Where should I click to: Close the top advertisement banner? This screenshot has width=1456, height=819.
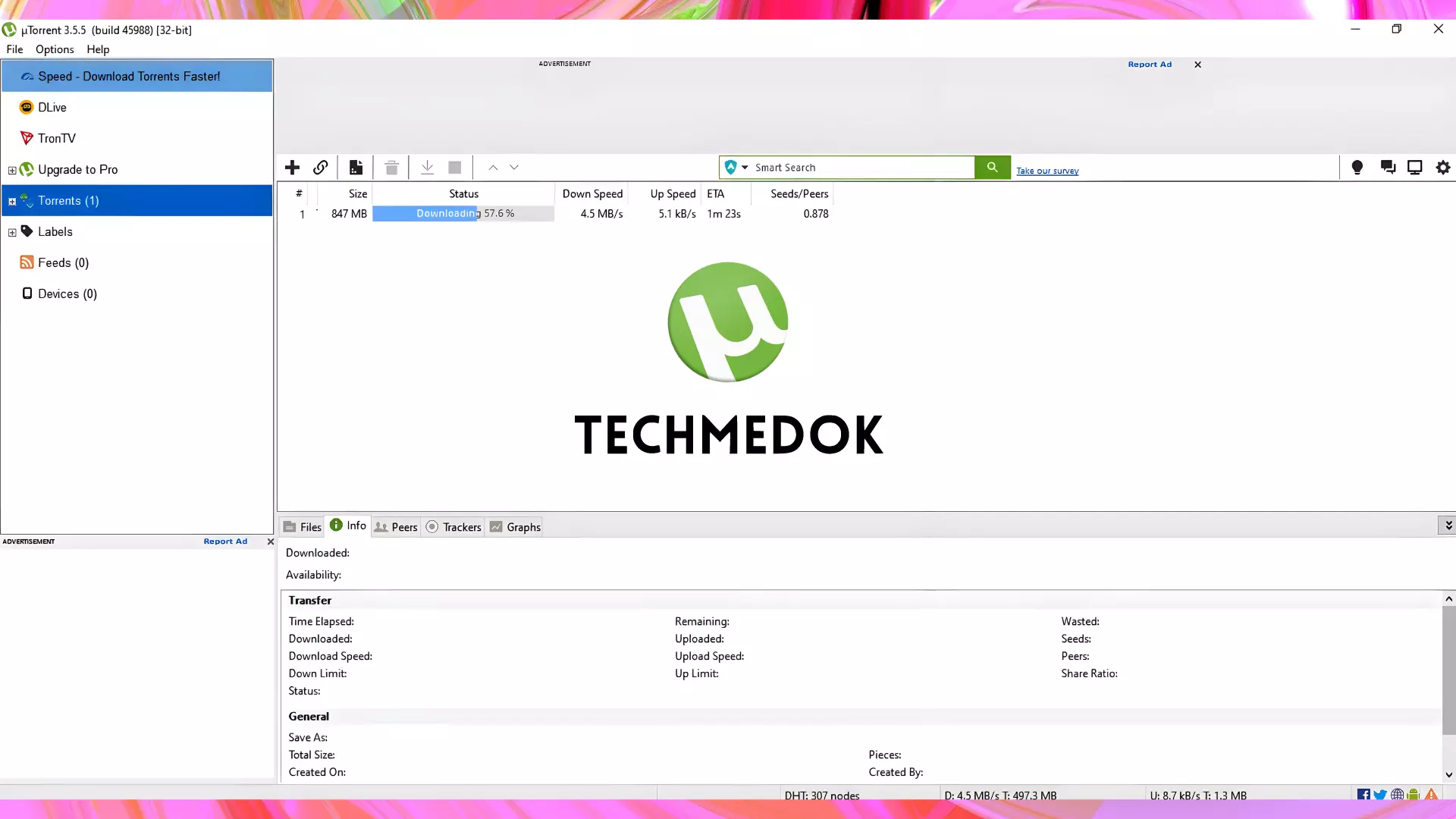click(1198, 64)
